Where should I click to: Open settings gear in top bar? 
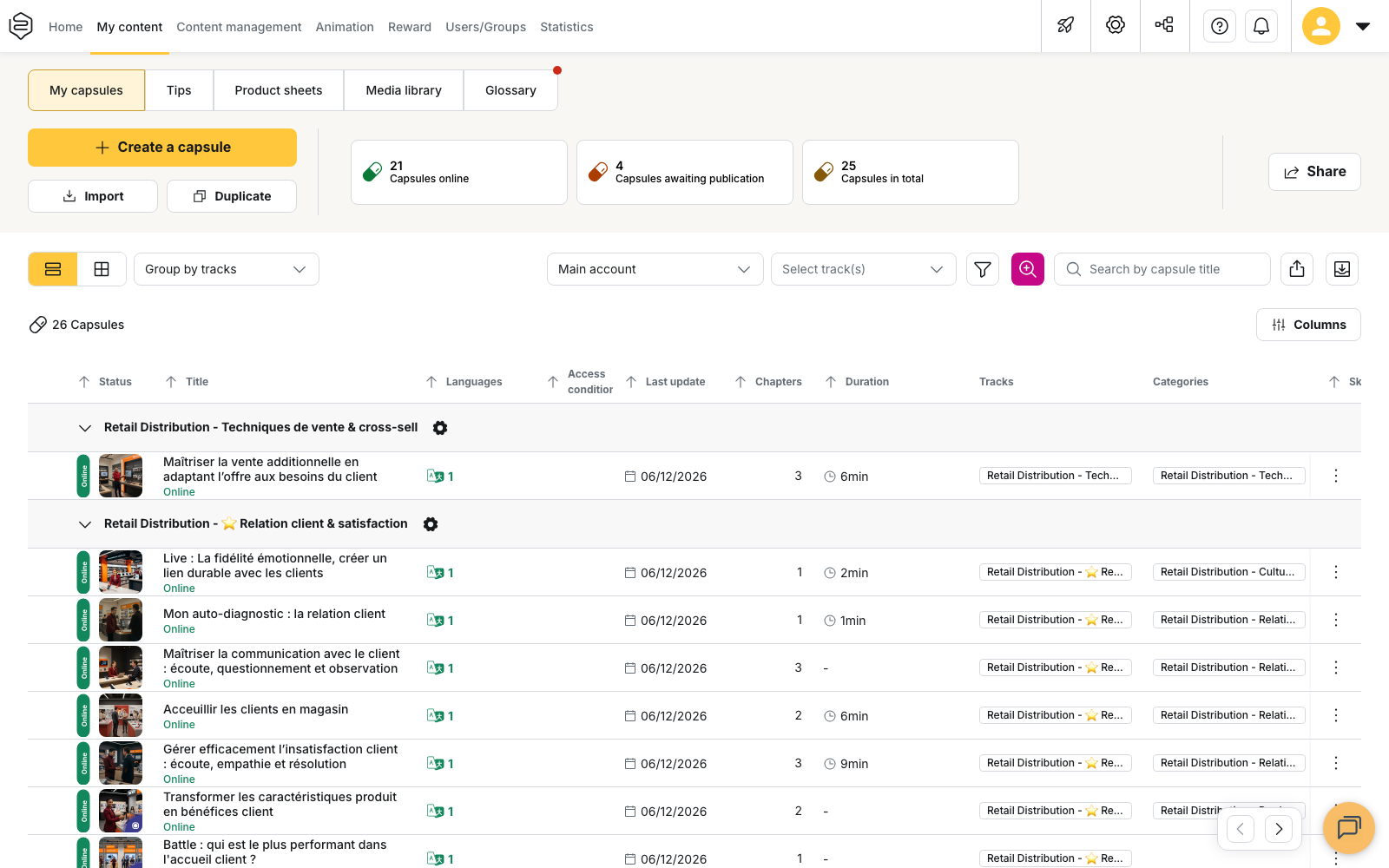pos(1116,26)
